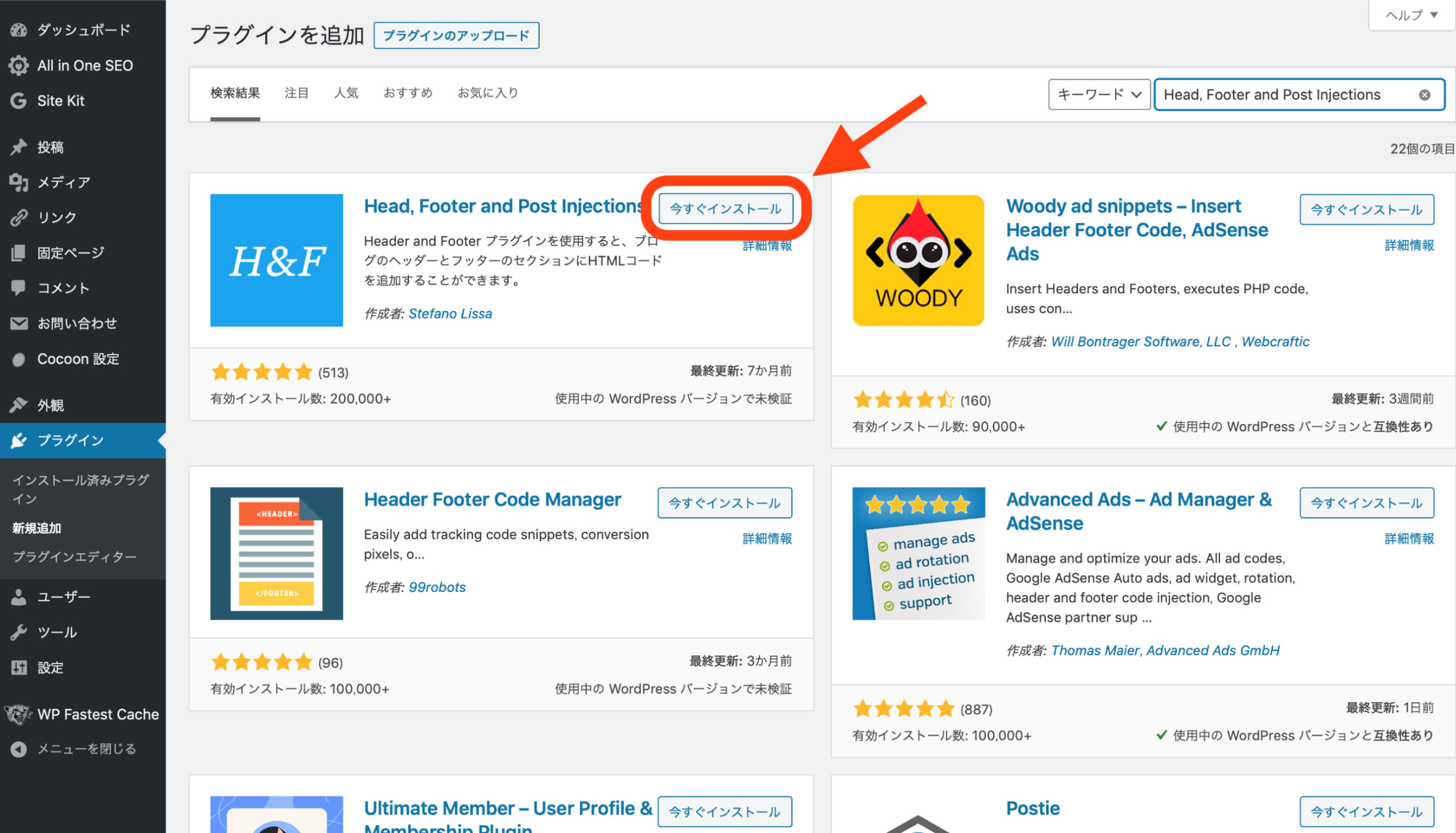The width and height of the screenshot is (1456, 833).
Task: Click the 固定ページ pages icon
Action: 18,253
